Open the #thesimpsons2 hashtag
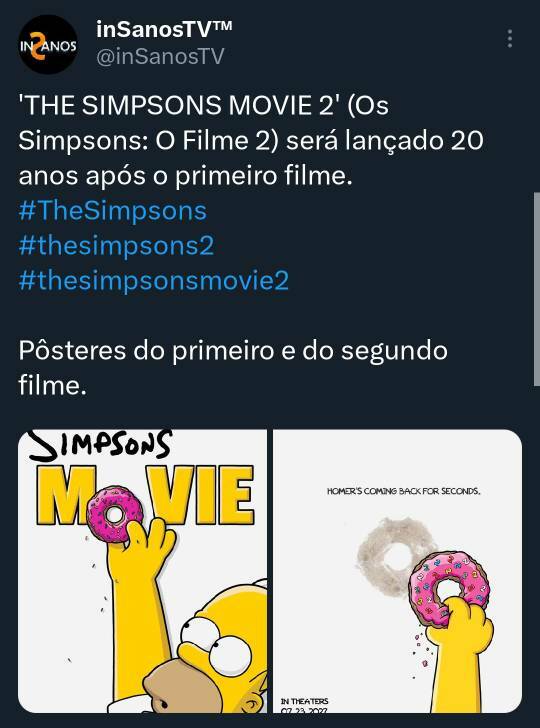Screen dimensions: 540x728 click(x=117, y=246)
